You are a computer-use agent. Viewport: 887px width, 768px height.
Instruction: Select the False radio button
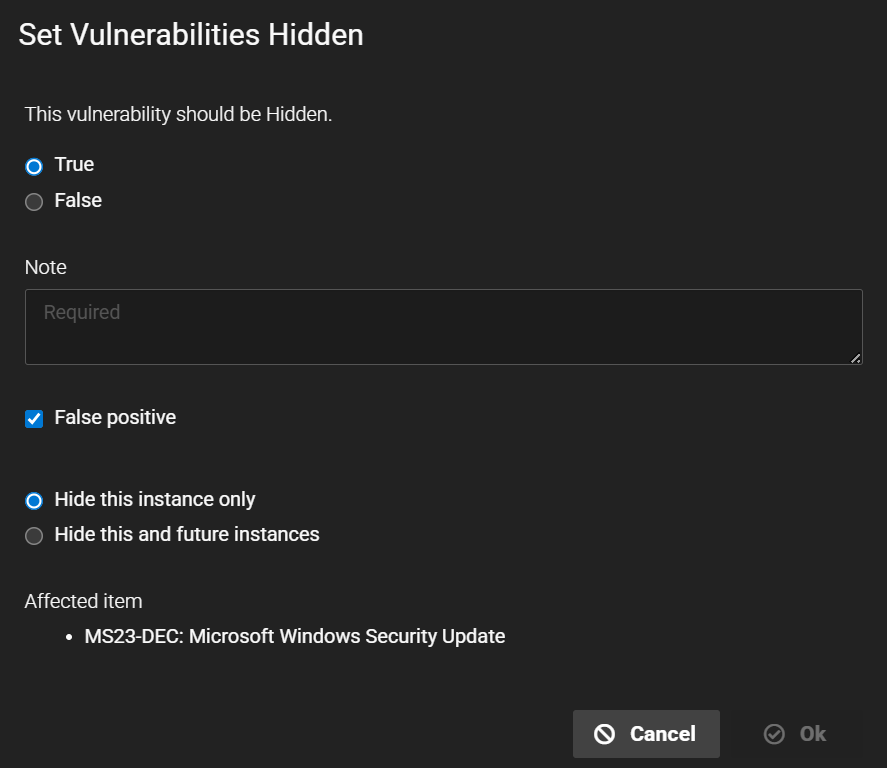(34, 202)
